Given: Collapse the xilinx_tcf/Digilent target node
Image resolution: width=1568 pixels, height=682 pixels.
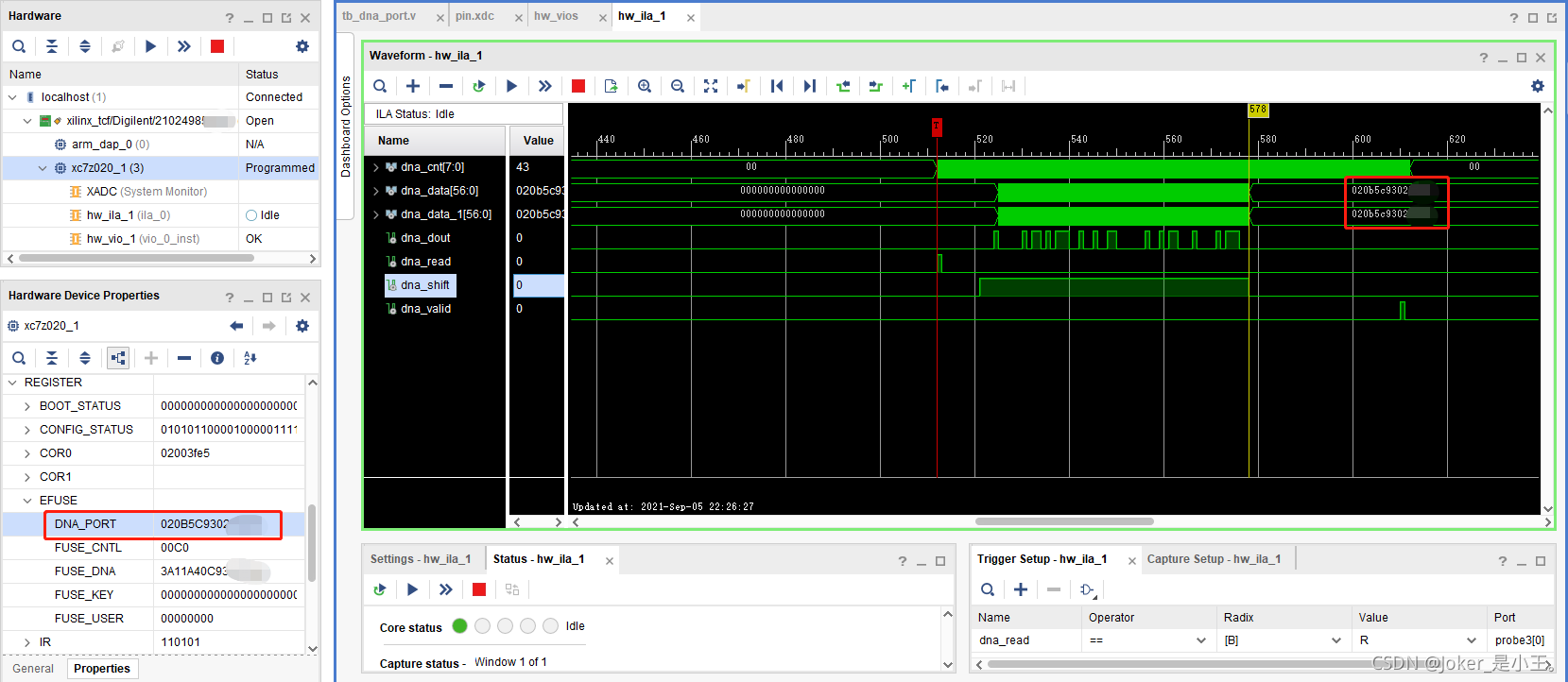Looking at the screenshot, I should (x=27, y=121).
